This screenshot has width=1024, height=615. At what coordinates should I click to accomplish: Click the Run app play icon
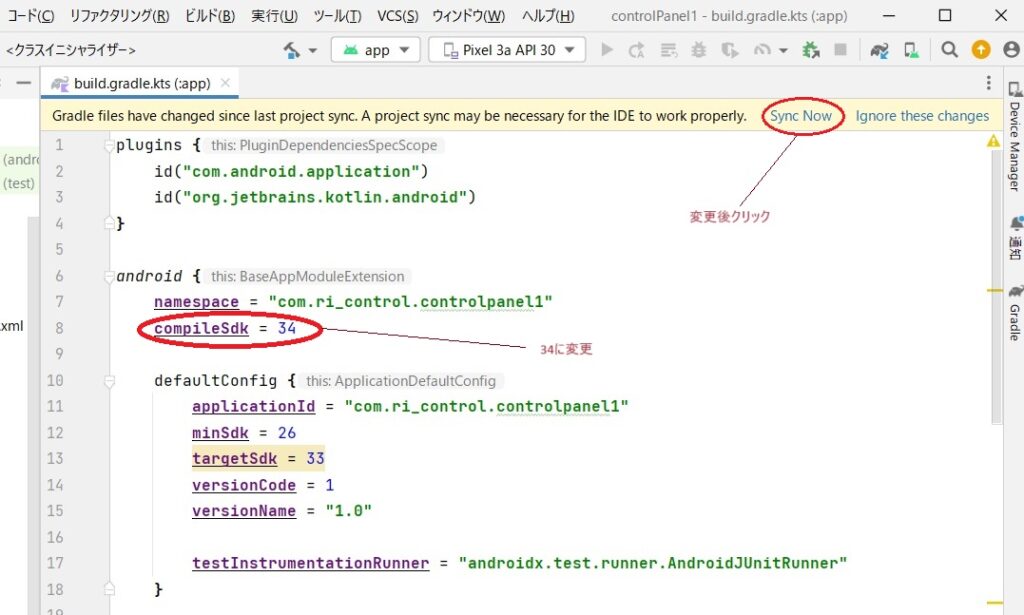pyautogui.click(x=607, y=50)
